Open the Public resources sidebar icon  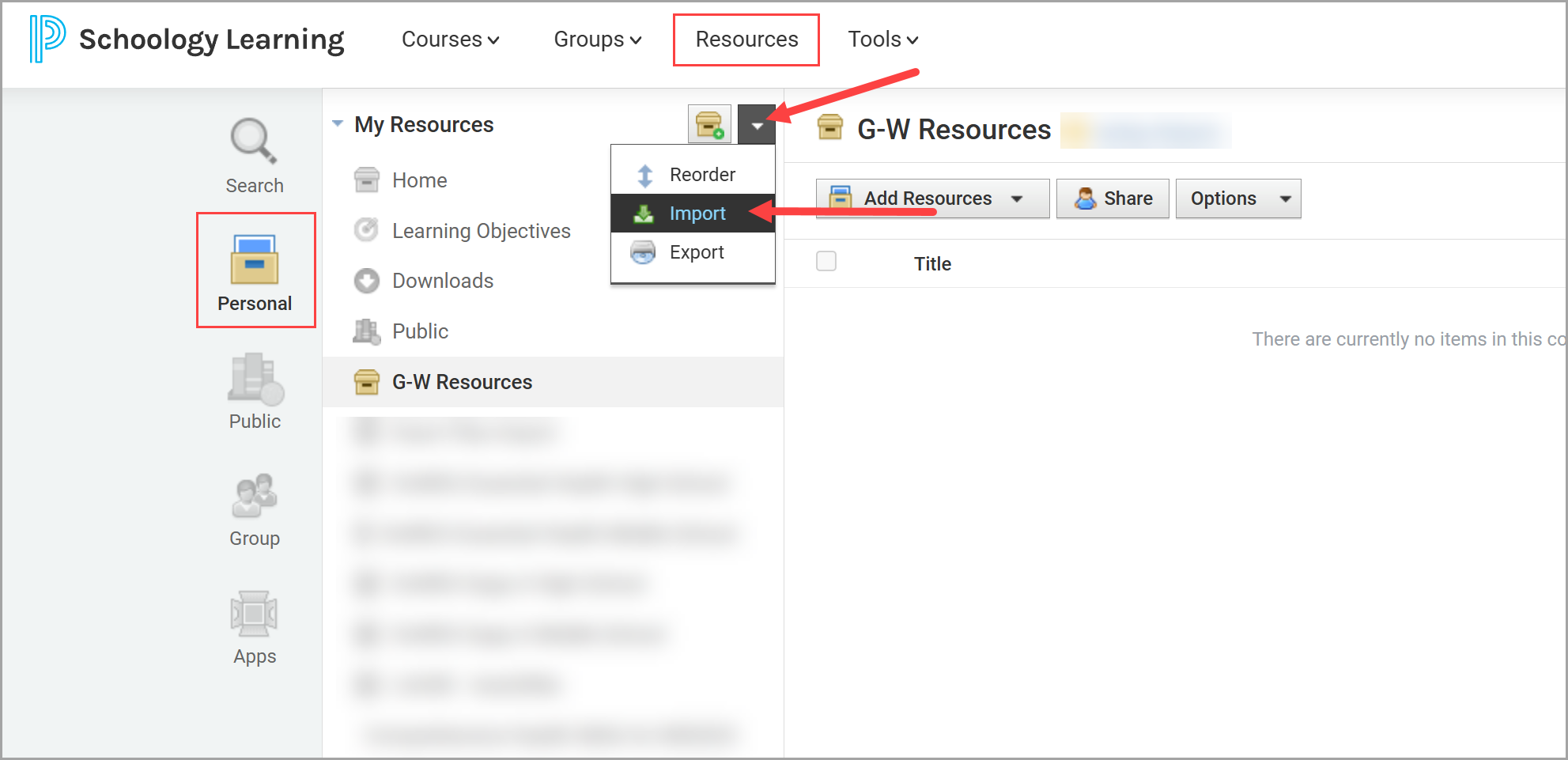coord(255,379)
